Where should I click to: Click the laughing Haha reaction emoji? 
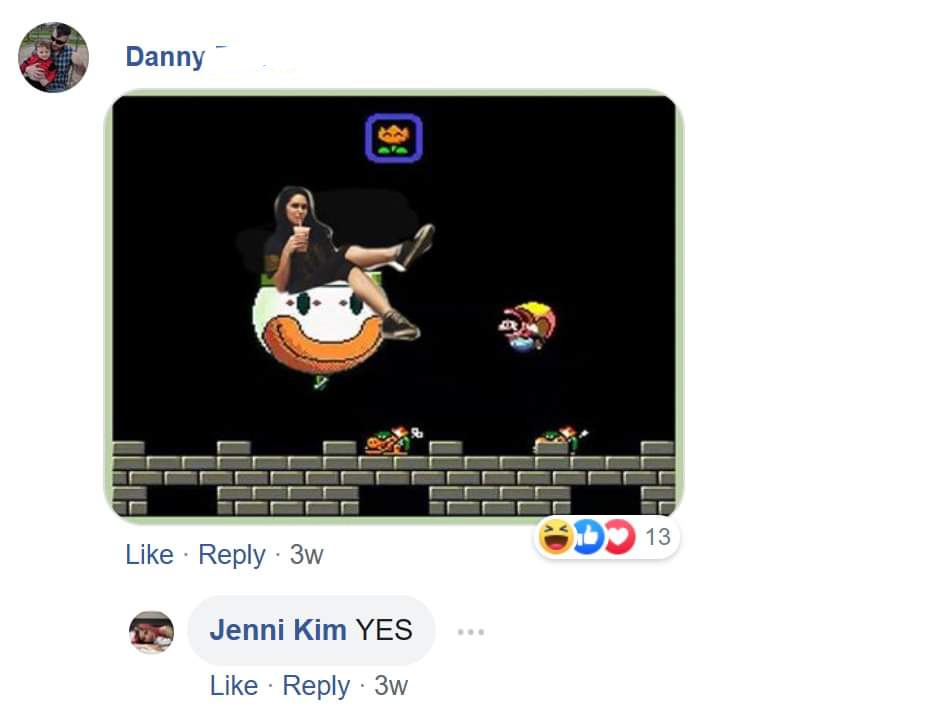point(556,536)
